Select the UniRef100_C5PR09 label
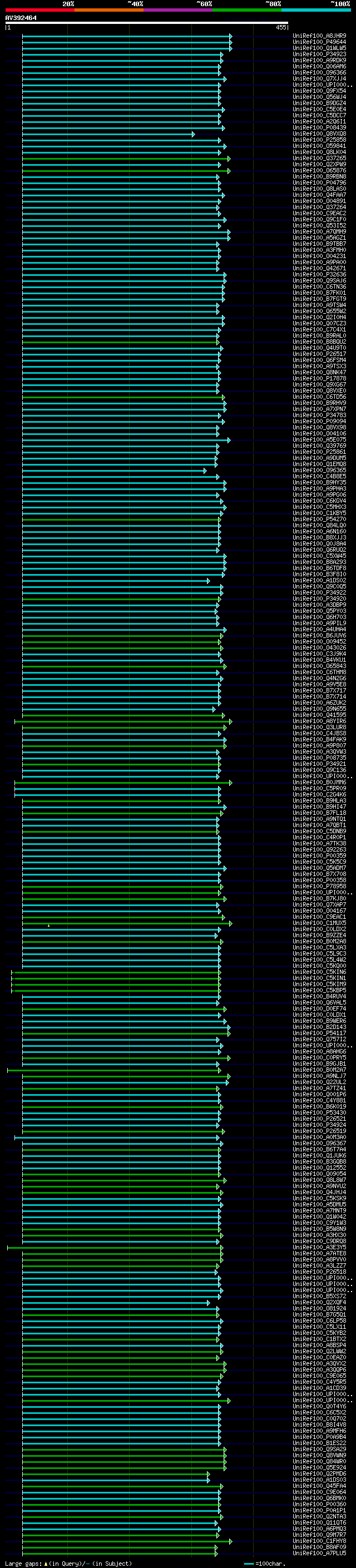356x1568 pixels. coord(319,788)
